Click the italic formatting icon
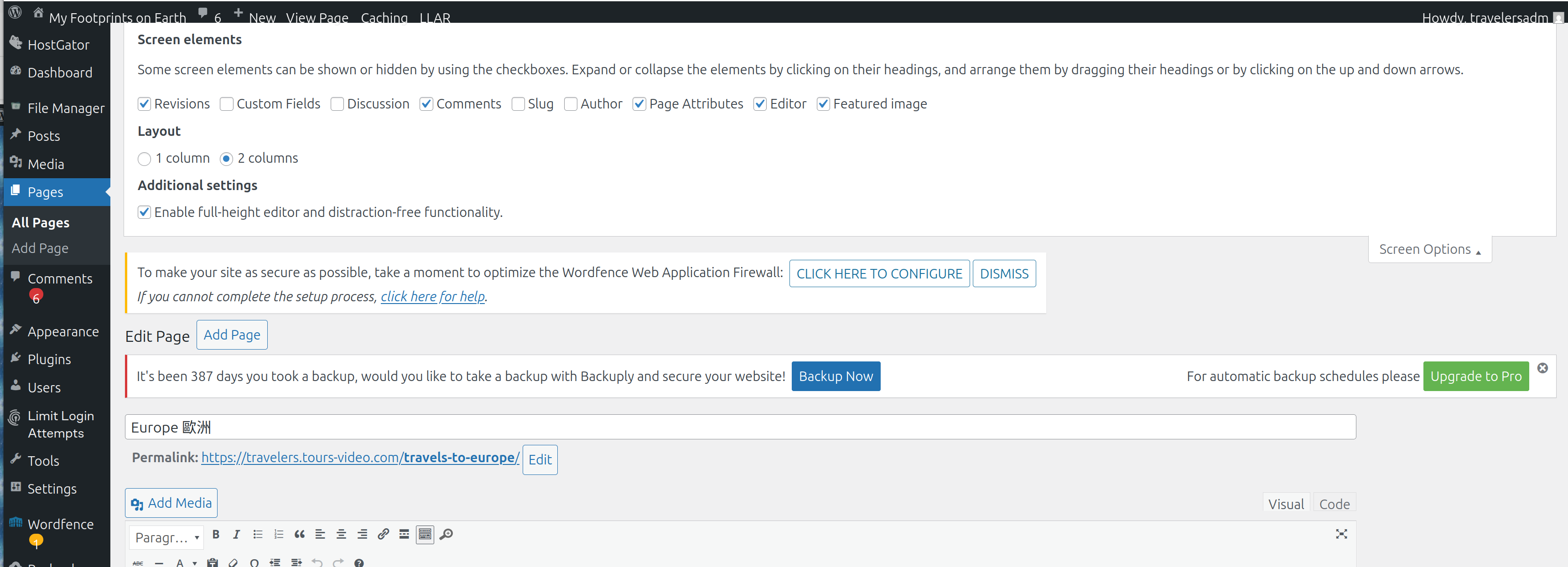 (x=236, y=534)
